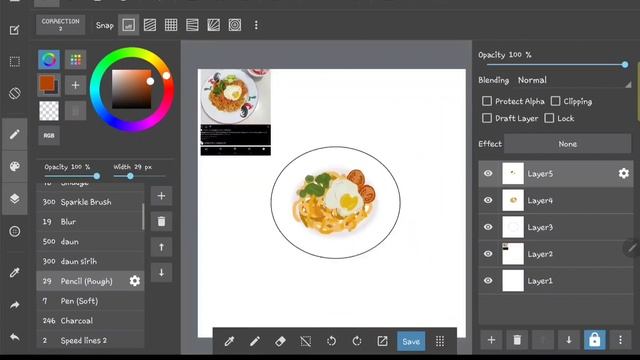This screenshot has width=640, height=360.
Task: Rotate canvas right in bottom toolbar
Action: pyautogui.click(x=357, y=341)
